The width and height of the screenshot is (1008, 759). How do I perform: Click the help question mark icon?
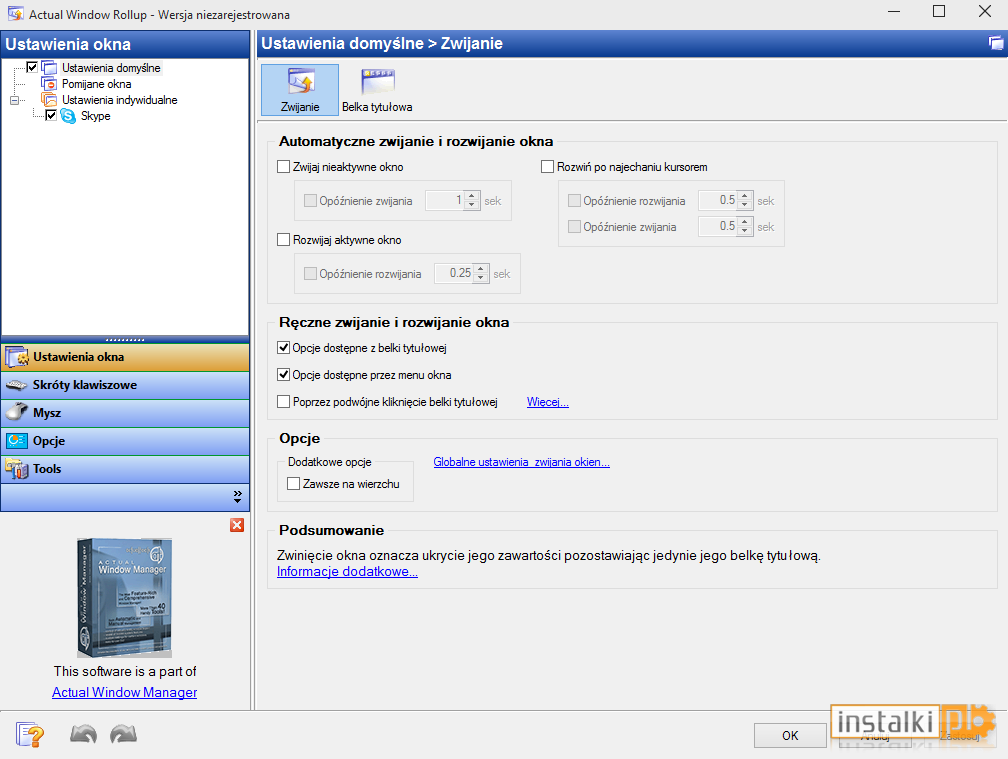click(30, 734)
